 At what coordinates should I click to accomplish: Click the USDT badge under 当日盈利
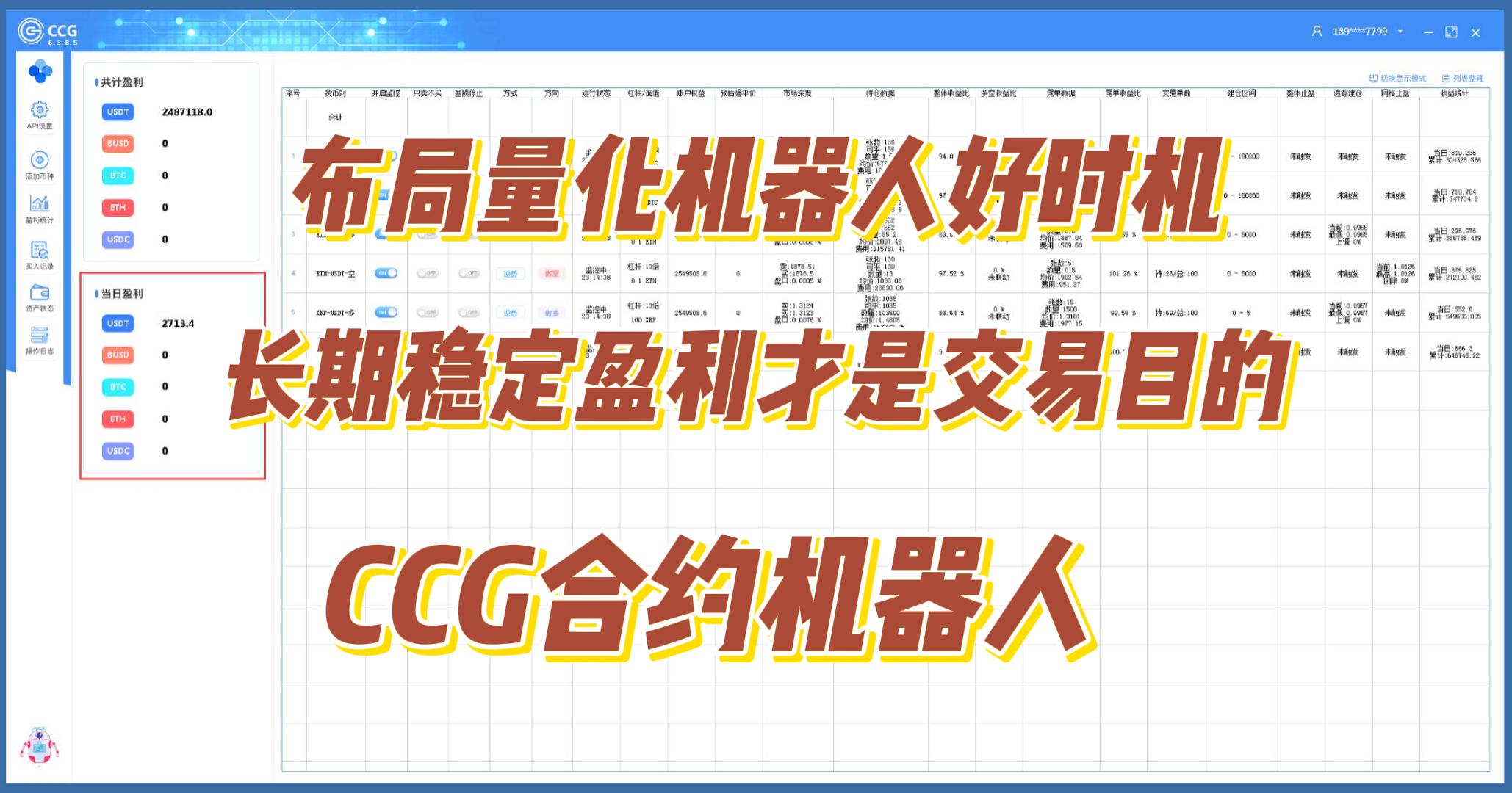[x=118, y=323]
